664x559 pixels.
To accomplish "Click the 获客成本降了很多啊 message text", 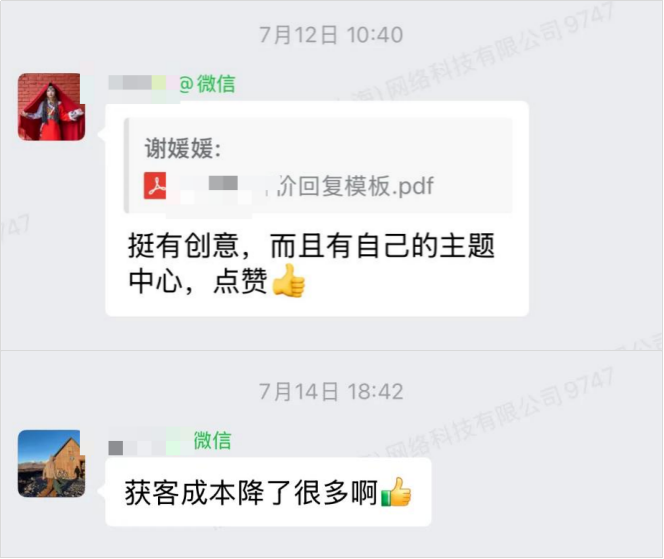I will point(251,493).
